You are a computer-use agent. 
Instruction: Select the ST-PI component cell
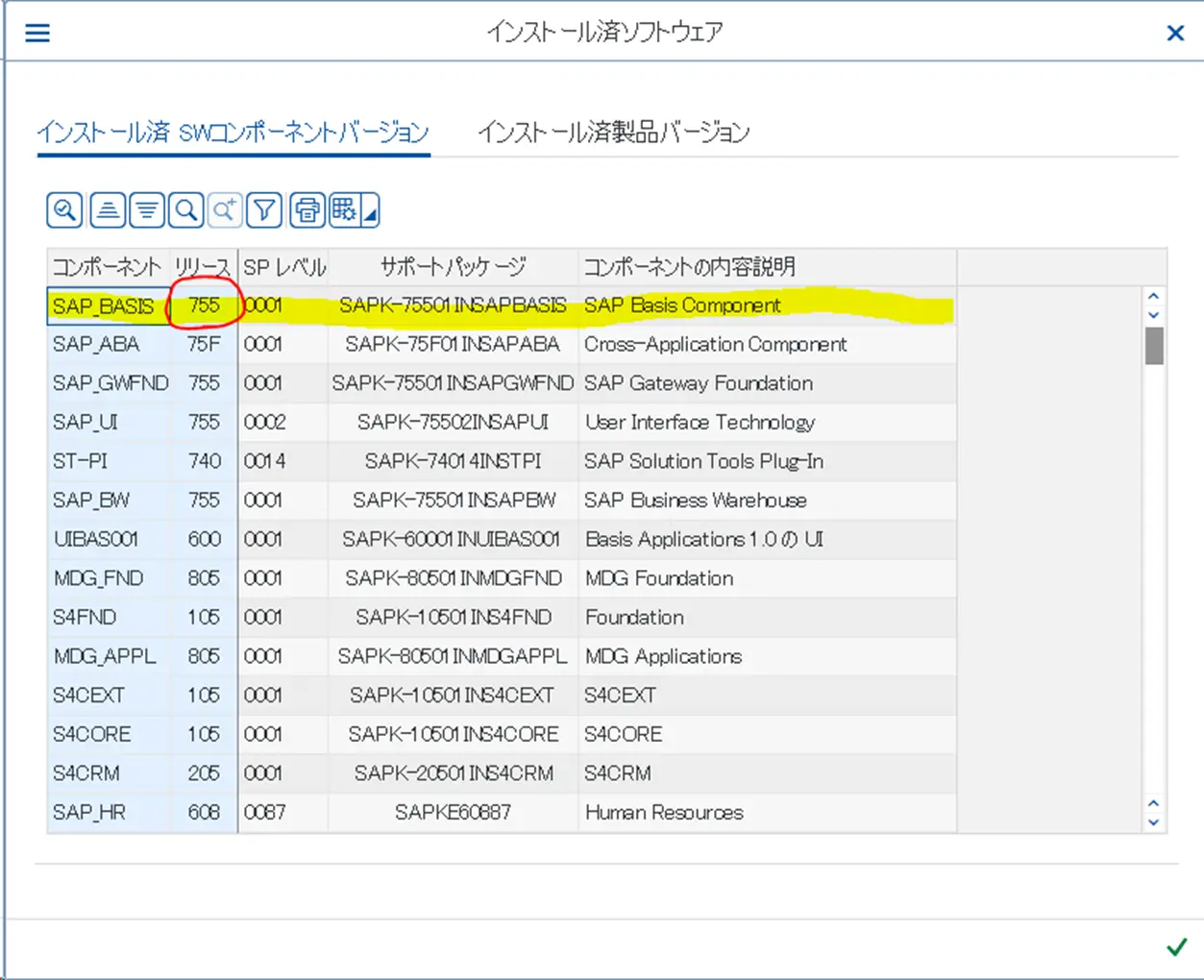[110, 461]
